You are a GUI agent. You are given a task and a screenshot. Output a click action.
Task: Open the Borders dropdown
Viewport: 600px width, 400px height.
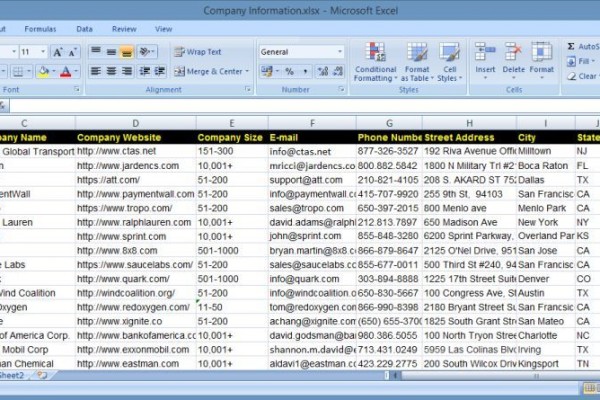pos(29,71)
